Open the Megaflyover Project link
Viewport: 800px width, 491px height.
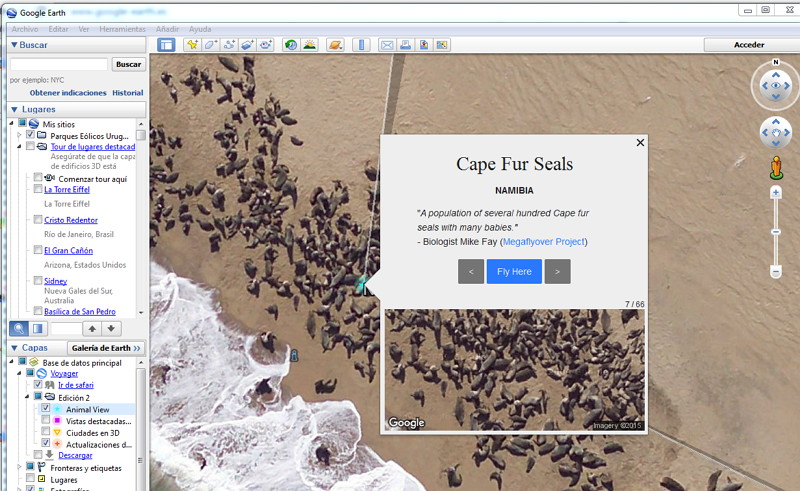pos(543,242)
